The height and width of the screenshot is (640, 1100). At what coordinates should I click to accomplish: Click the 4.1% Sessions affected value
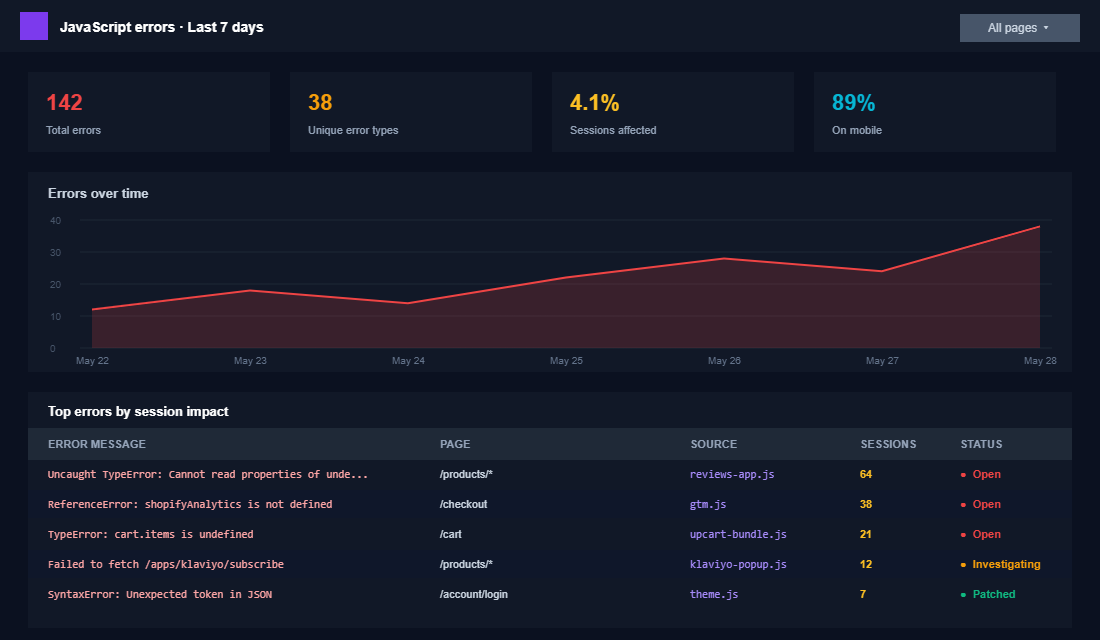pos(594,102)
